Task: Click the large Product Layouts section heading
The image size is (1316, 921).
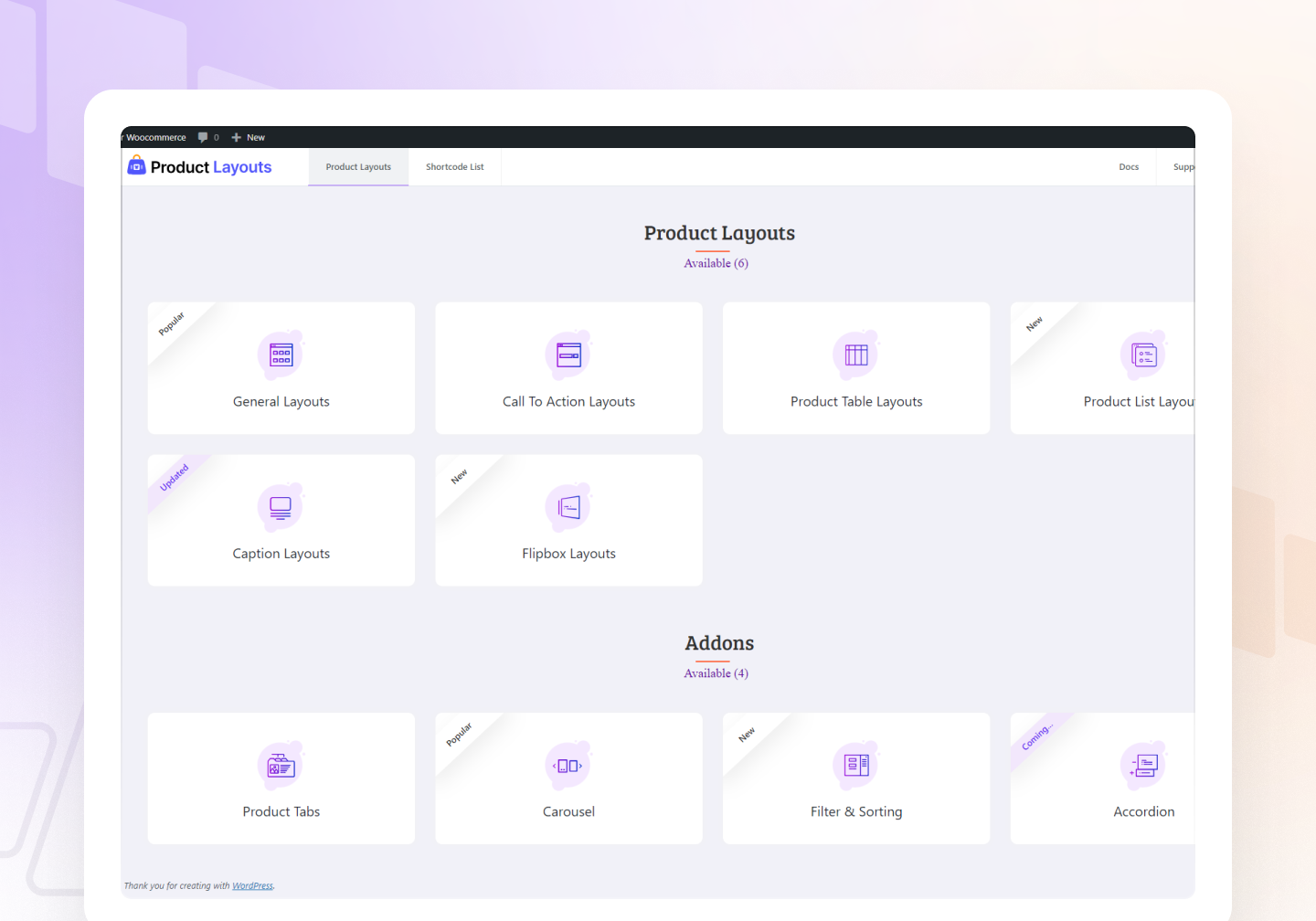Action: pyautogui.click(x=719, y=234)
